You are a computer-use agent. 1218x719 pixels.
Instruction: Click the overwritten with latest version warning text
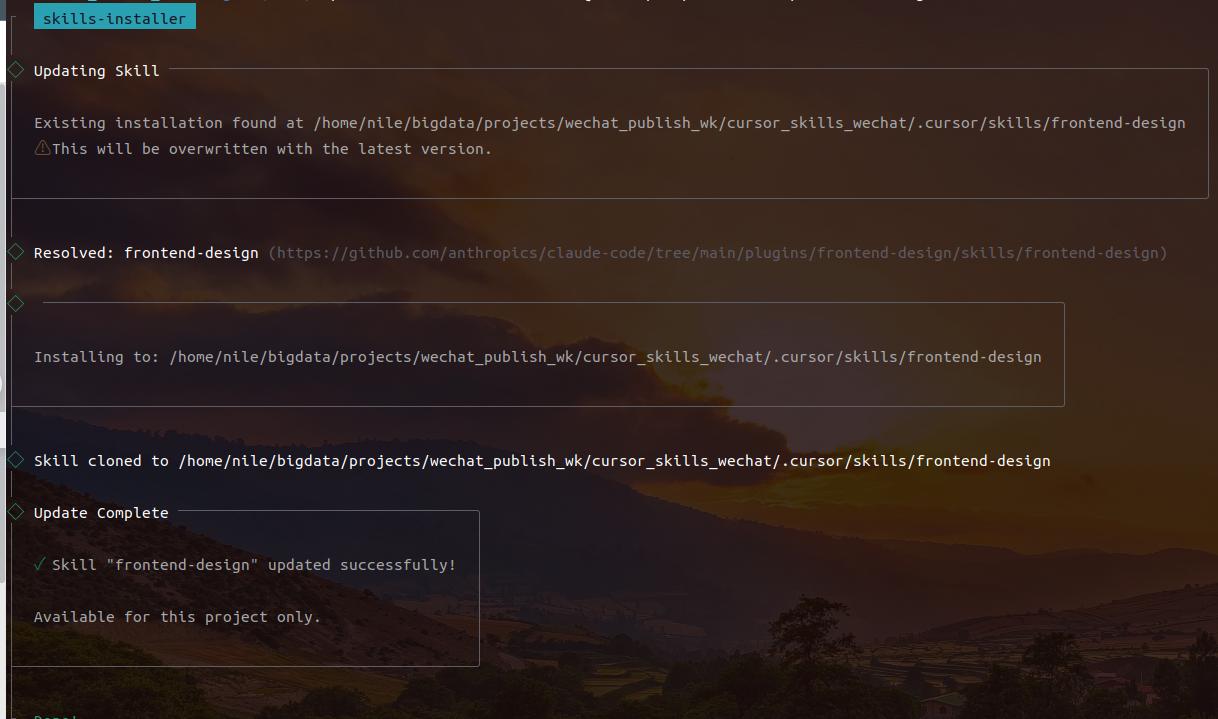[272, 149]
